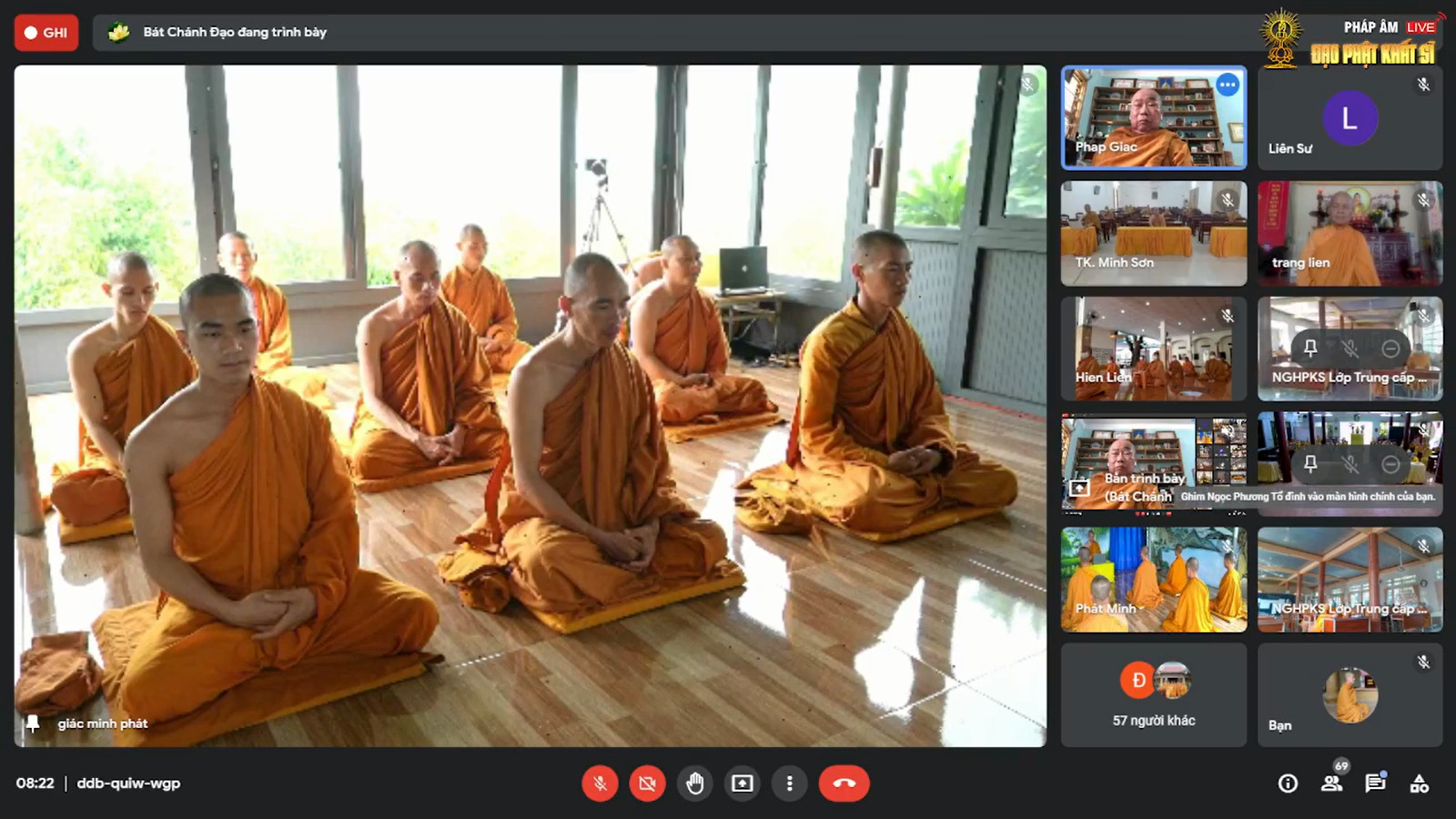Click the GHI recording indicator
Image resolution: width=1456 pixels, height=819 pixels.
click(46, 33)
